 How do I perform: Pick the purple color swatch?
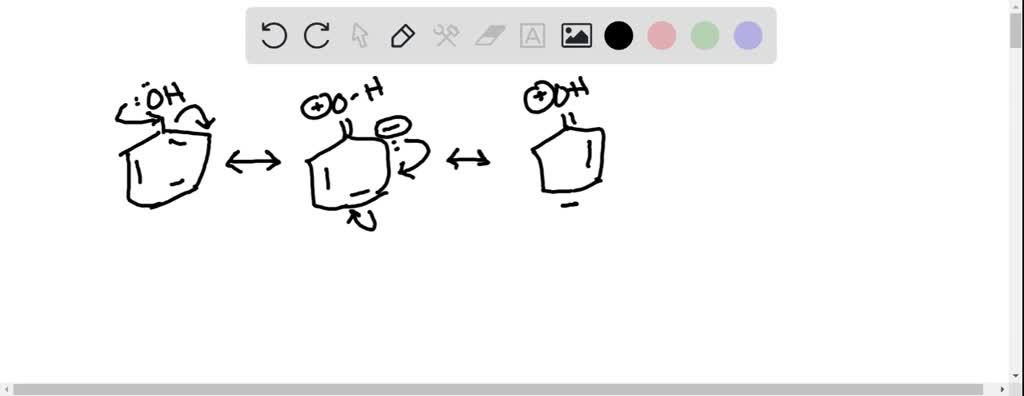point(748,35)
